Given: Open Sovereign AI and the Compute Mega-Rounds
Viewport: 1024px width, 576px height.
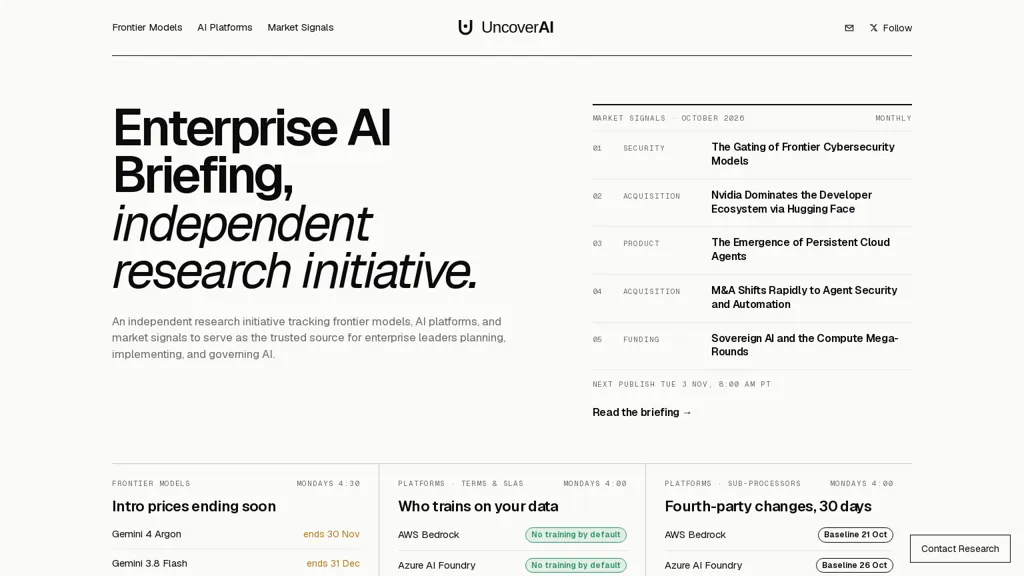Looking at the screenshot, I should (x=805, y=345).
